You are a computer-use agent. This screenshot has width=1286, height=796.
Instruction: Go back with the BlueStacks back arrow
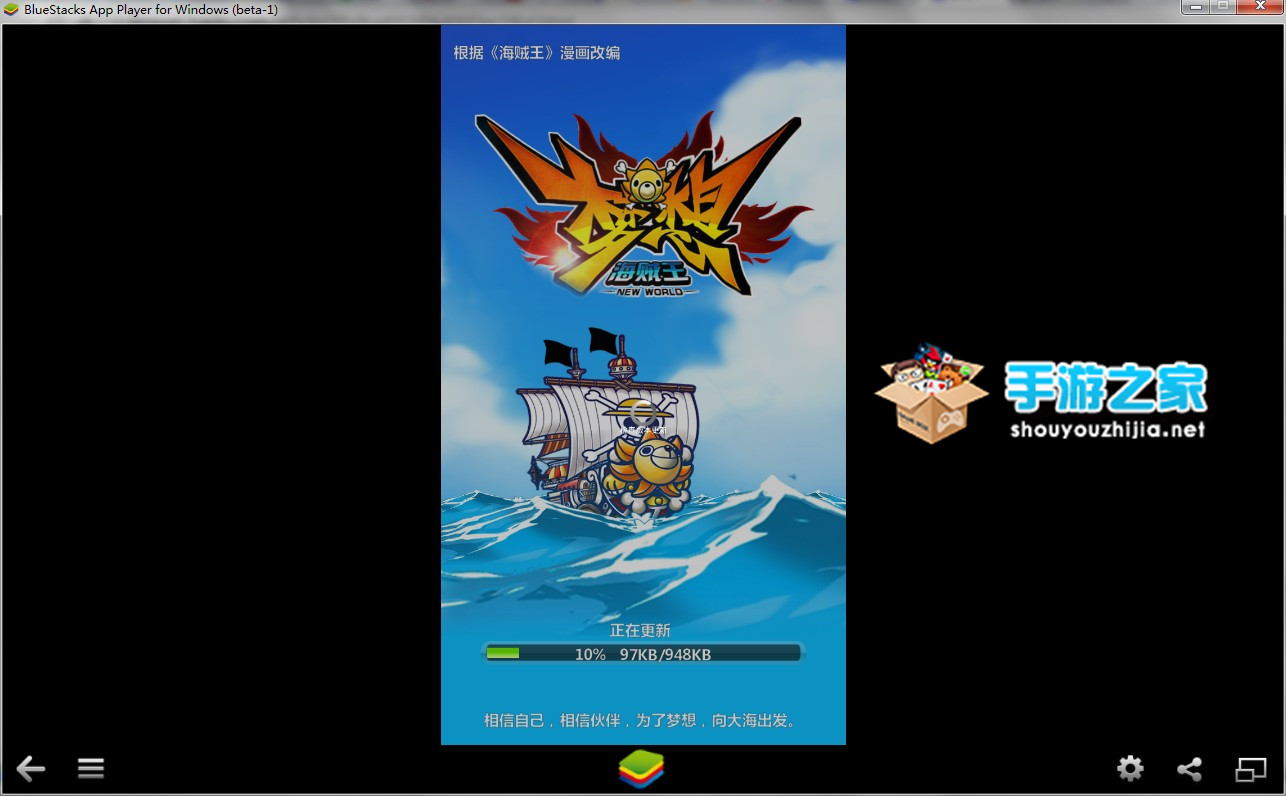coord(31,768)
